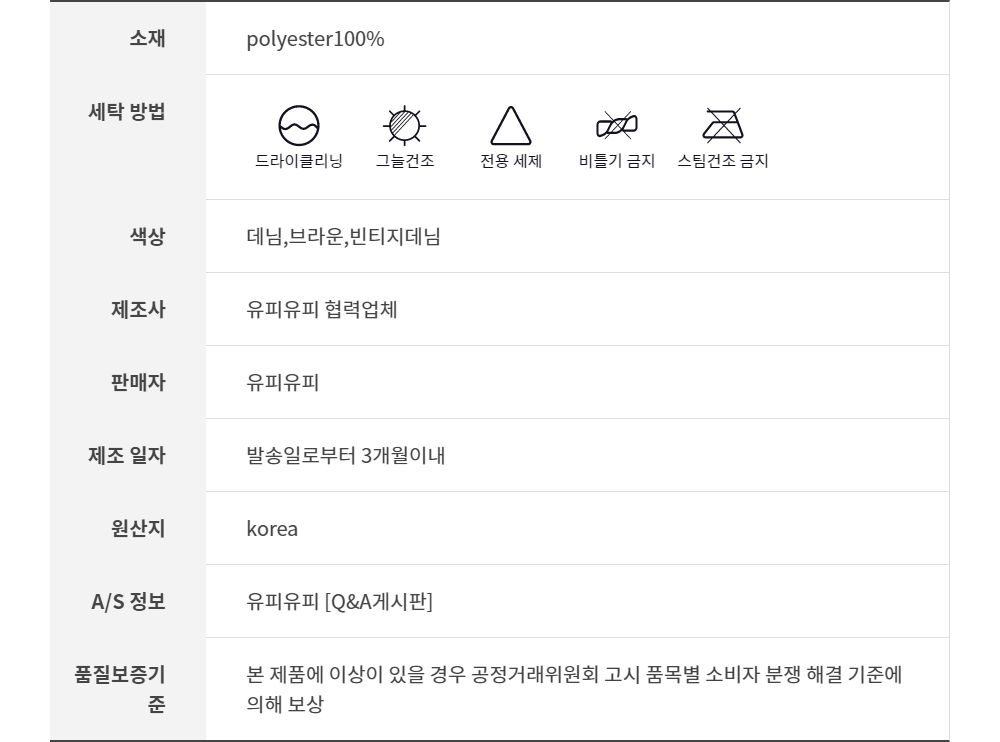Click the 유피유피 [Q&A게시판] text
Viewport: 1000px width, 742px height.
tap(339, 602)
